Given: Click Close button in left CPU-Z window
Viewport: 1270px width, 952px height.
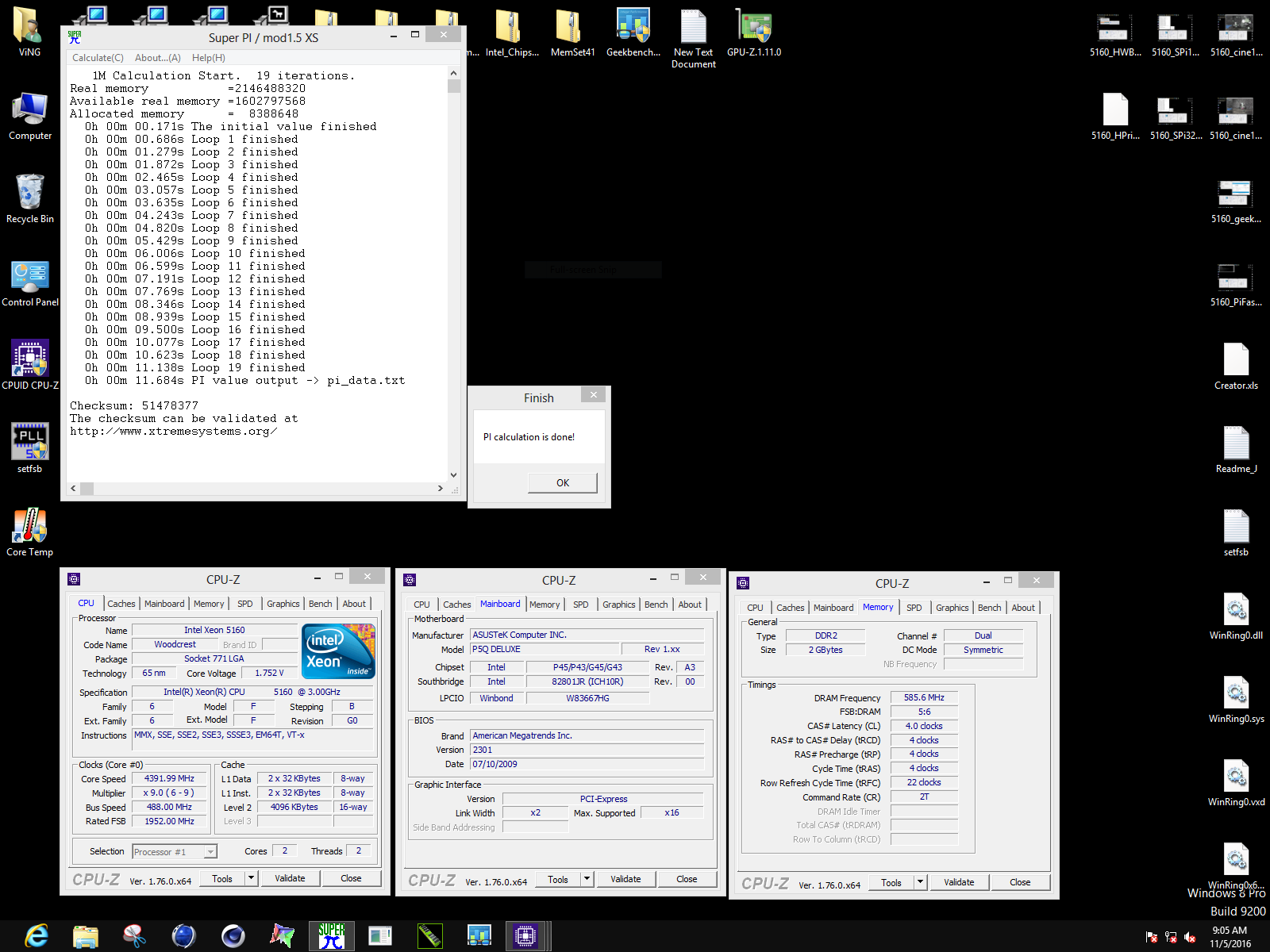Looking at the screenshot, I should 351,878.
